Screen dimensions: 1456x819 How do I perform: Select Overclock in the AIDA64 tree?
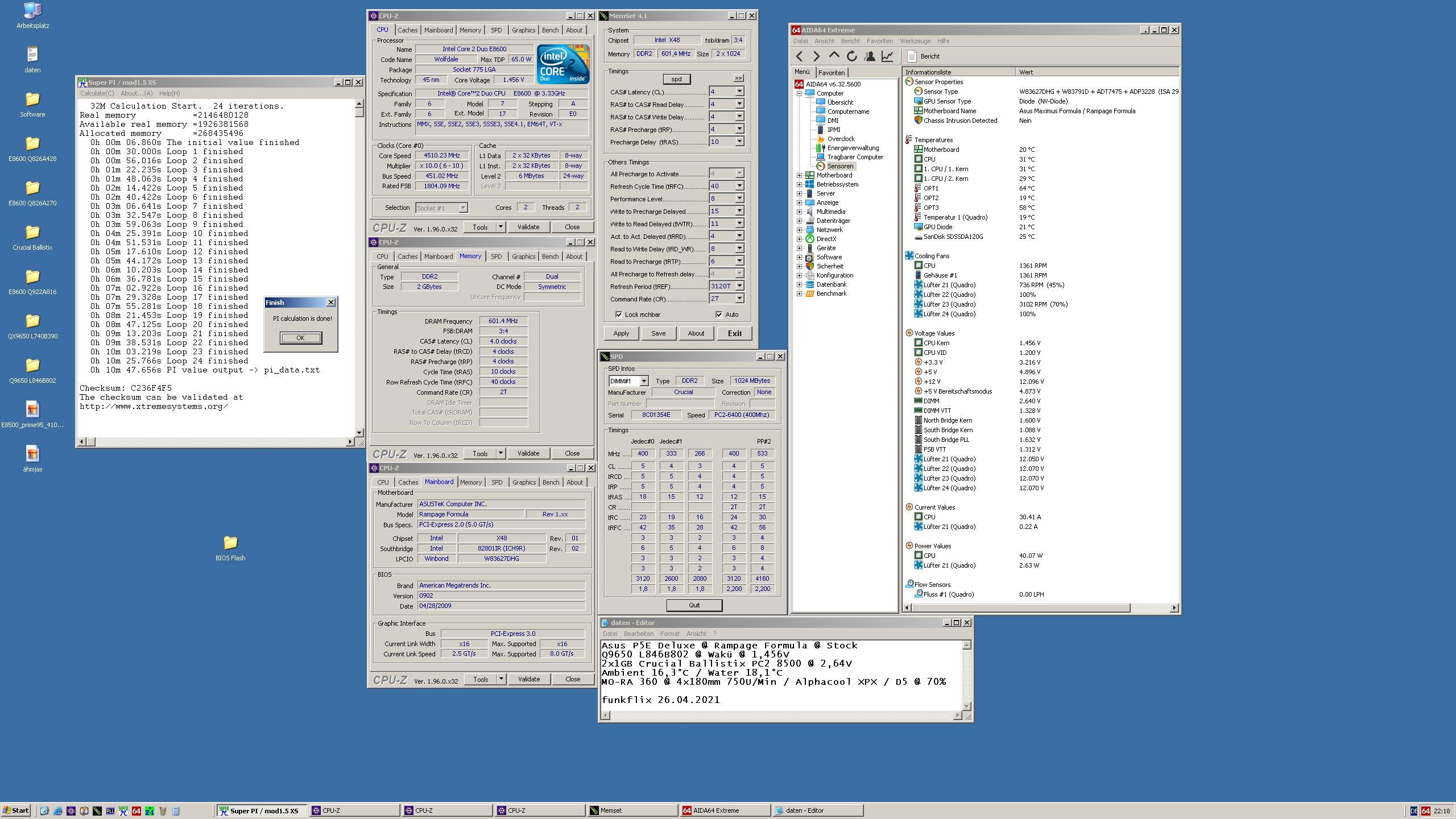tap(840, 139)
